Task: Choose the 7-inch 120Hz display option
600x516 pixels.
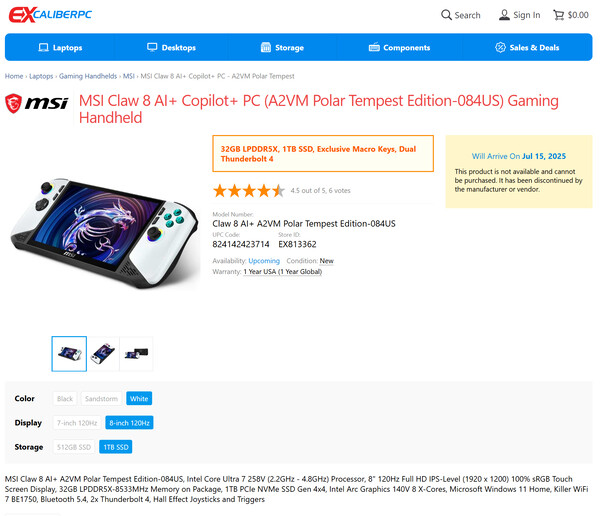Action: [x=77, y=423]
